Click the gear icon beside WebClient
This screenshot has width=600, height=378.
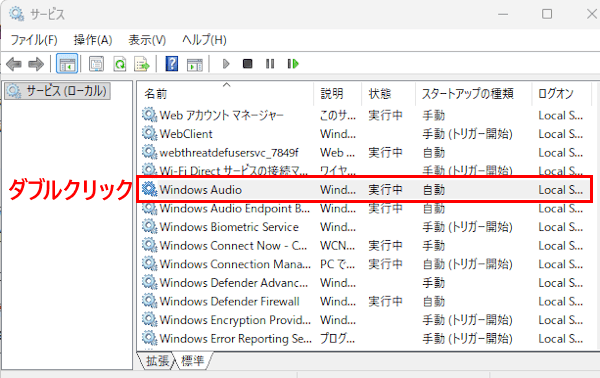click(149, 134)
